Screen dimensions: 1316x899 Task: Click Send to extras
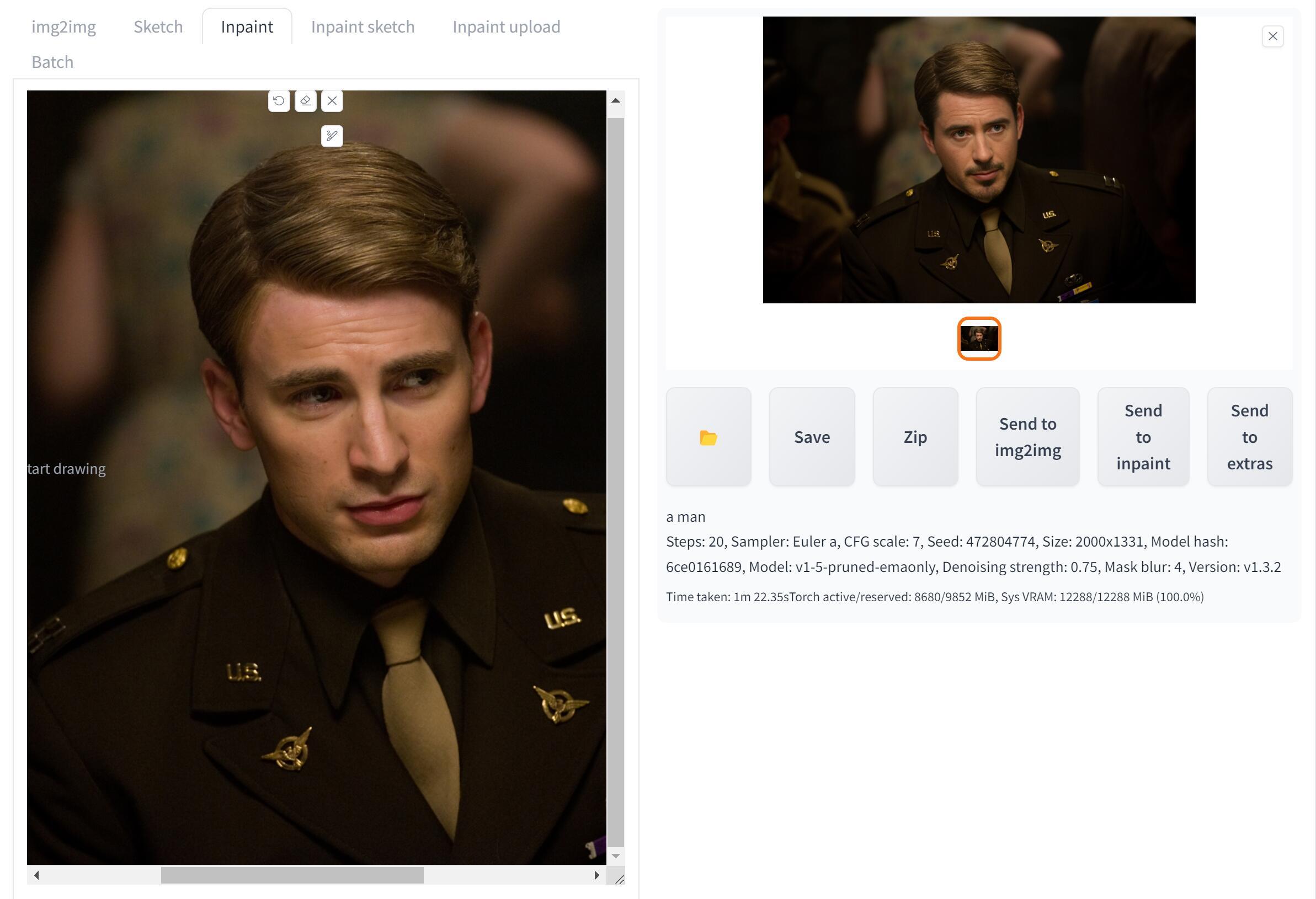coord(1249,437)
